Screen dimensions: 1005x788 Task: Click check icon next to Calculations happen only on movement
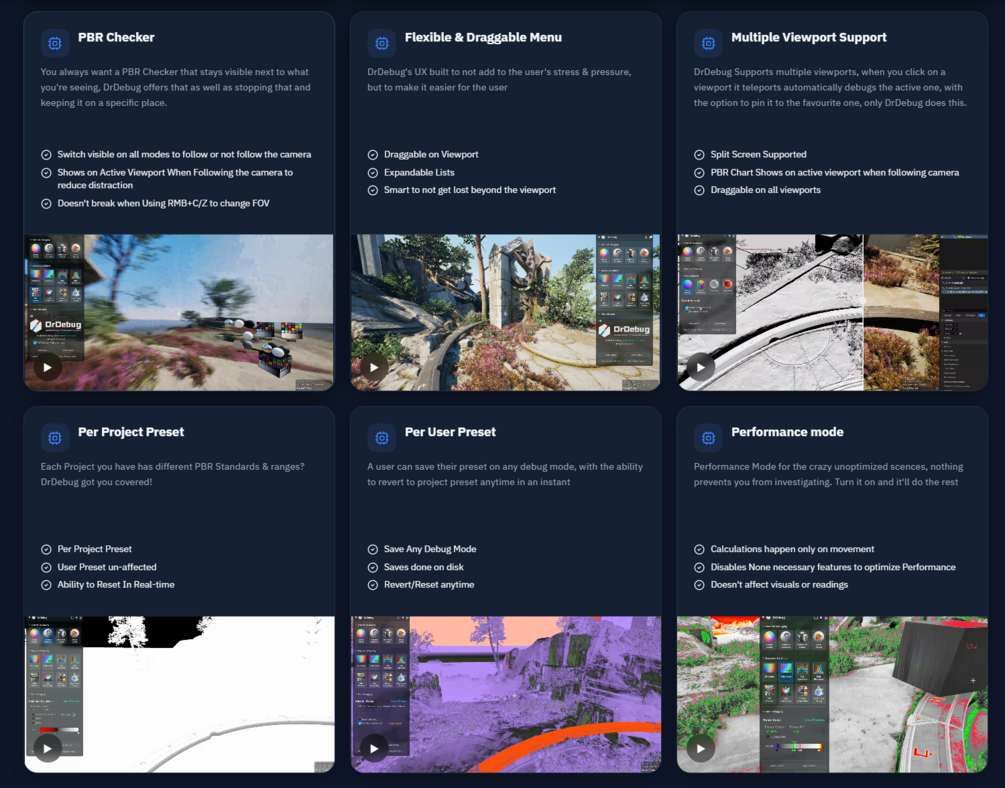pyautogui.click(x=699, y=549)
